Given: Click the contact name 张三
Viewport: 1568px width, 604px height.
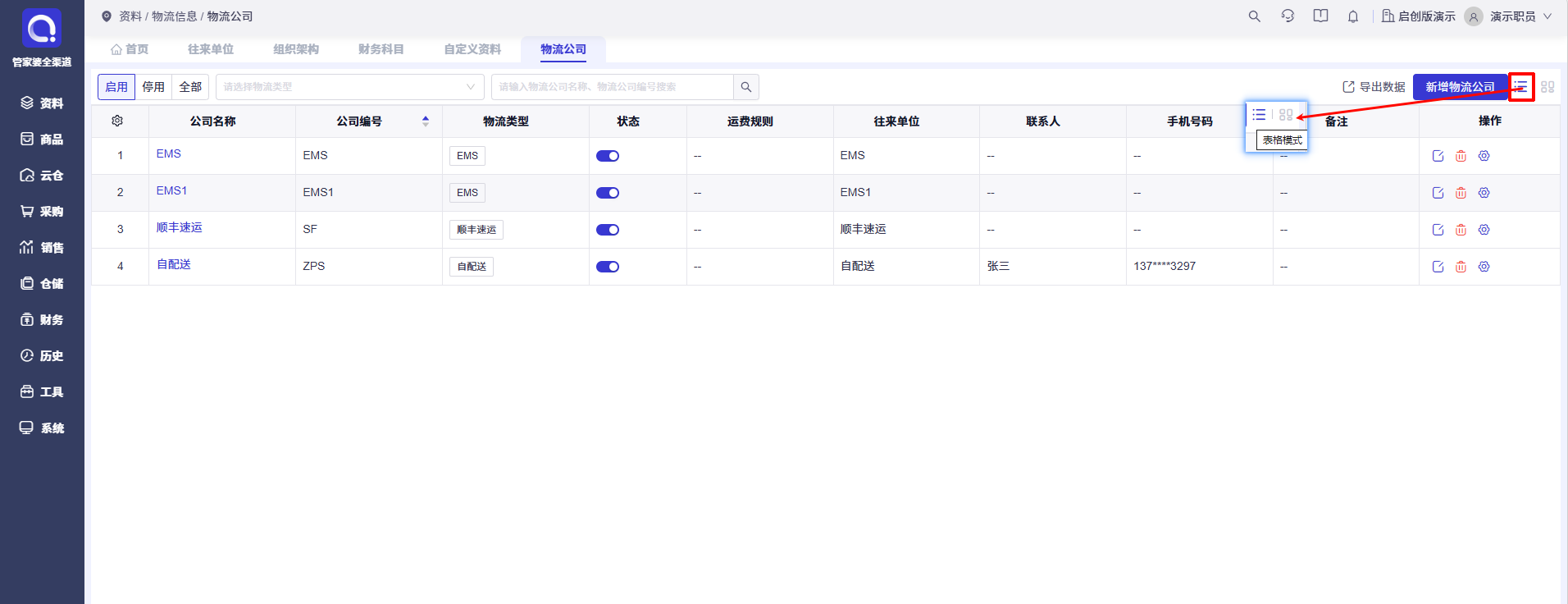Looking at the screenshot, I should pos(998,266).
